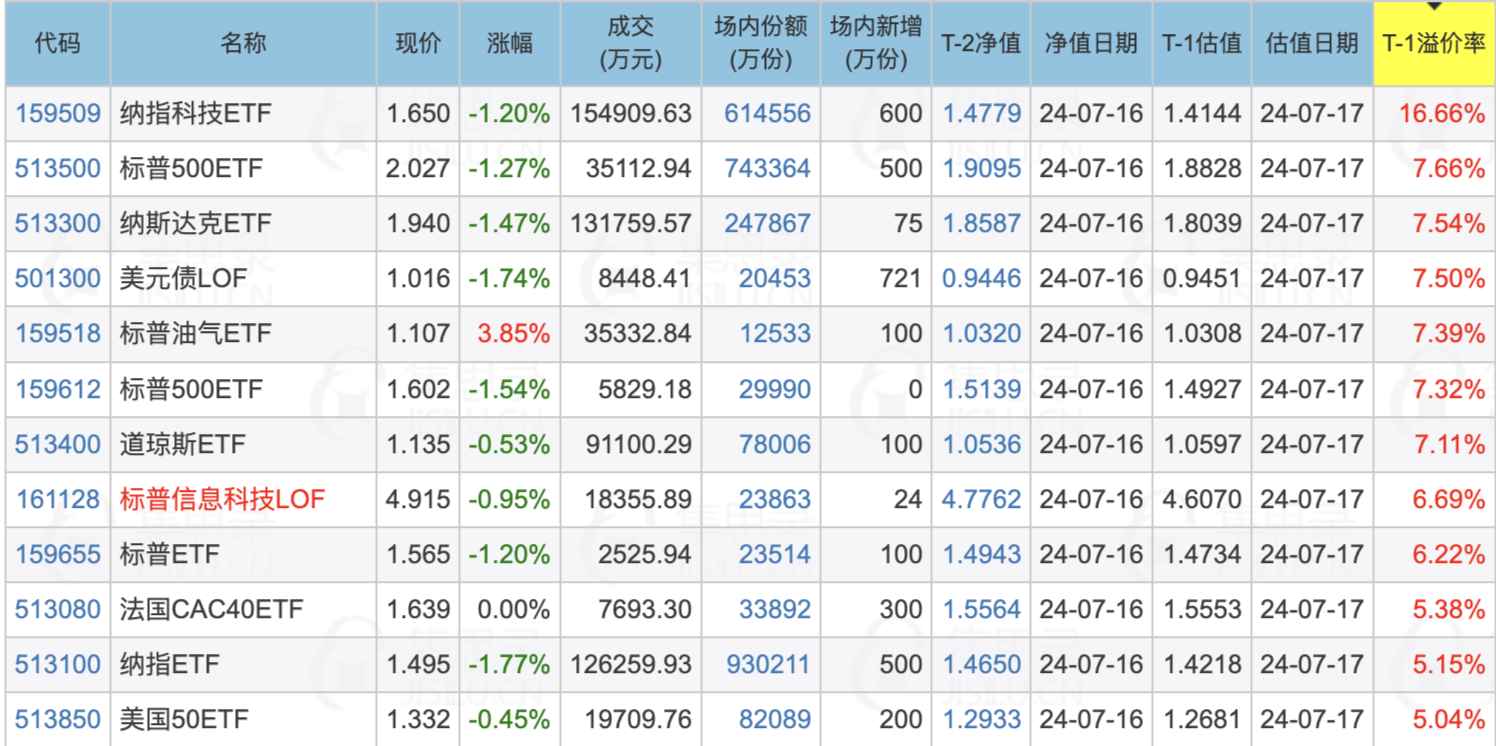The image size is (1496, 746).
Task: Open fund code link 501300
Action: [58, 279]
